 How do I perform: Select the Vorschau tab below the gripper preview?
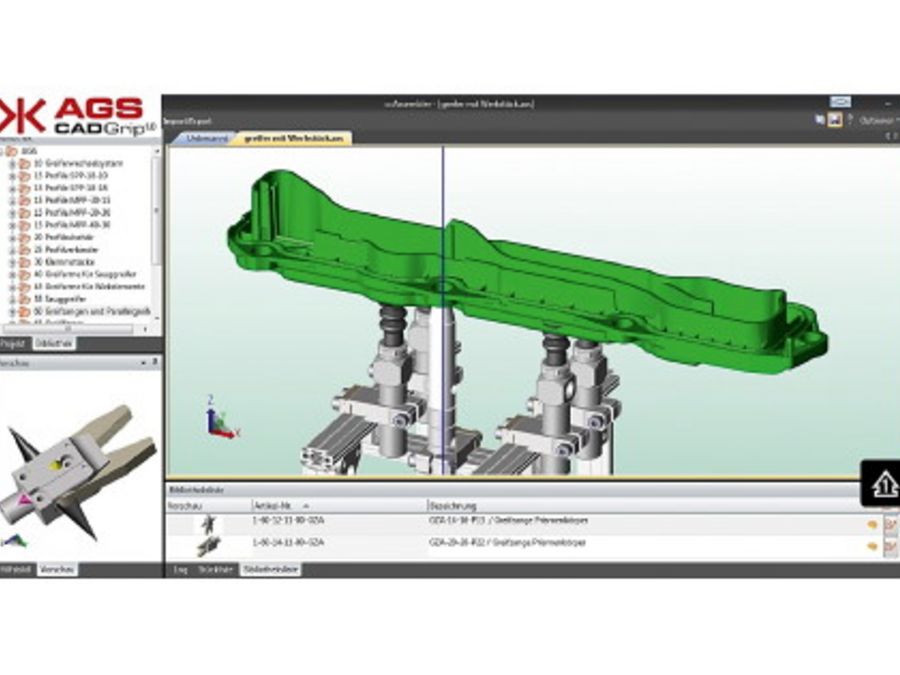pyautogui.click(x=57, y=569)
